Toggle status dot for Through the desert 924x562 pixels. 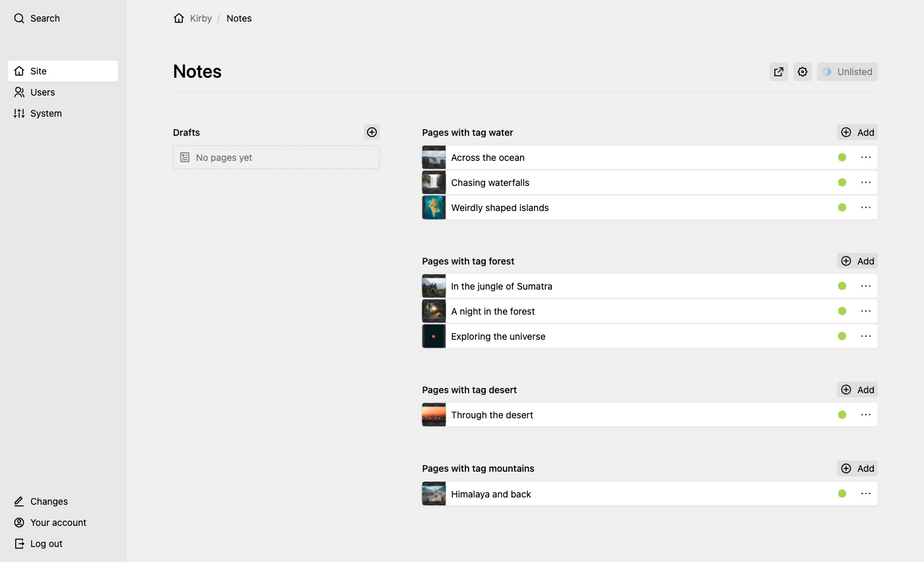(x=842, y=415)
